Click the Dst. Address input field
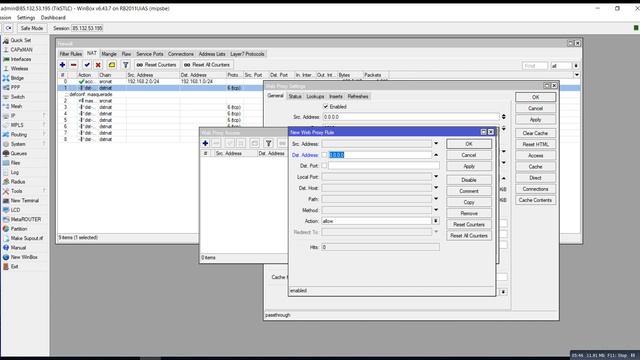 coord(380,155)
